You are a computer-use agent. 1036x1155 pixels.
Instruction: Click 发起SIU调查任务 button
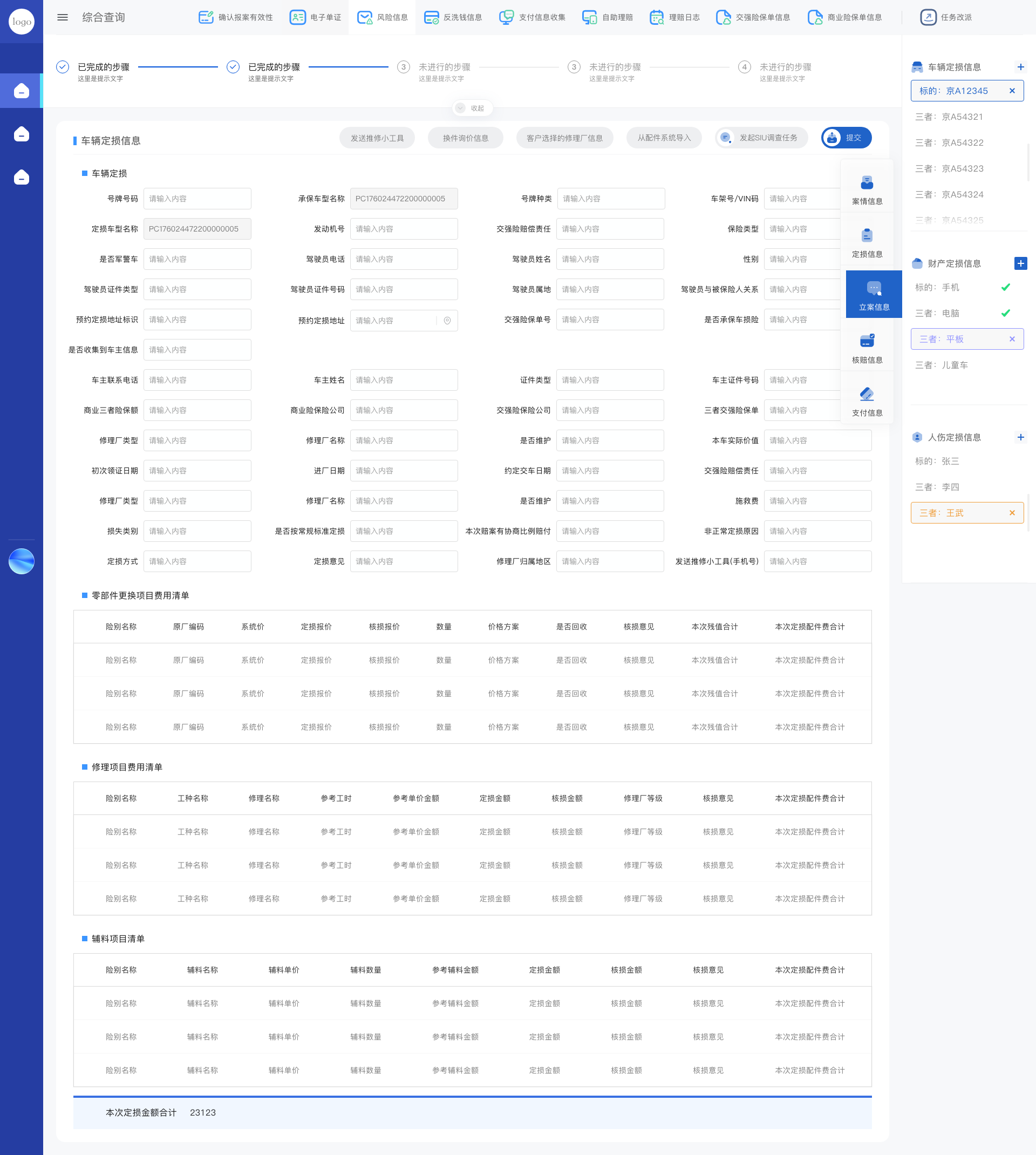pos(761,138)
